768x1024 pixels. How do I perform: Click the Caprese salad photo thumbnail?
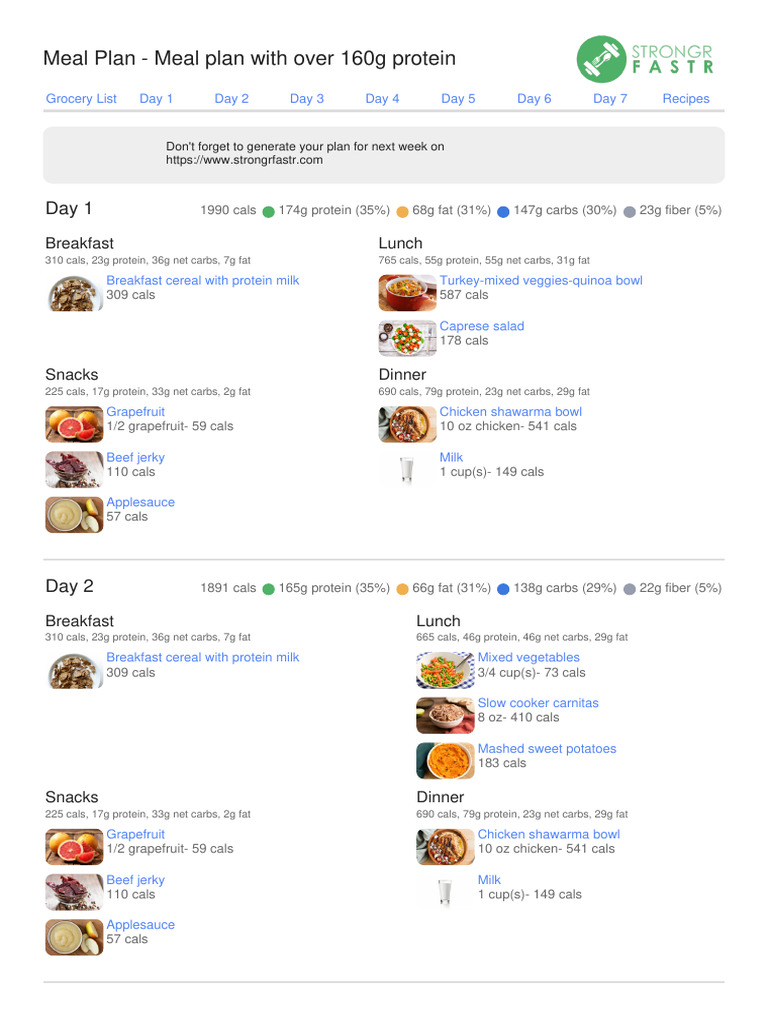point(407,338)
